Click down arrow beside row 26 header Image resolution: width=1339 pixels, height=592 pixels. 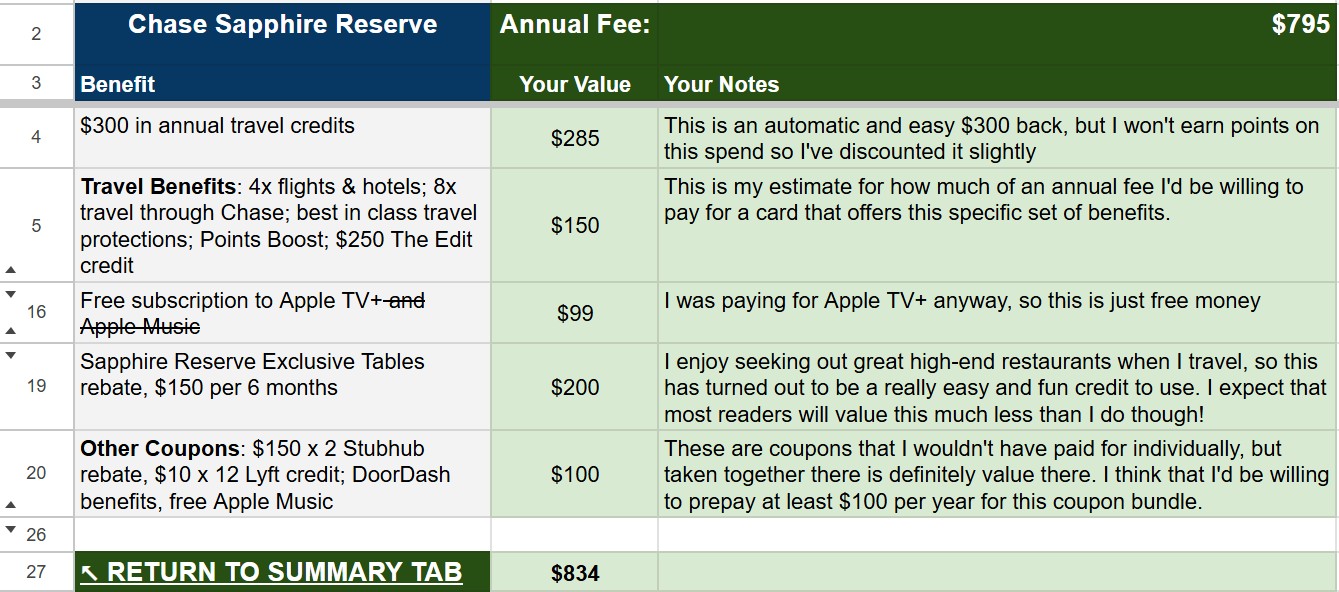coord(11,529)
